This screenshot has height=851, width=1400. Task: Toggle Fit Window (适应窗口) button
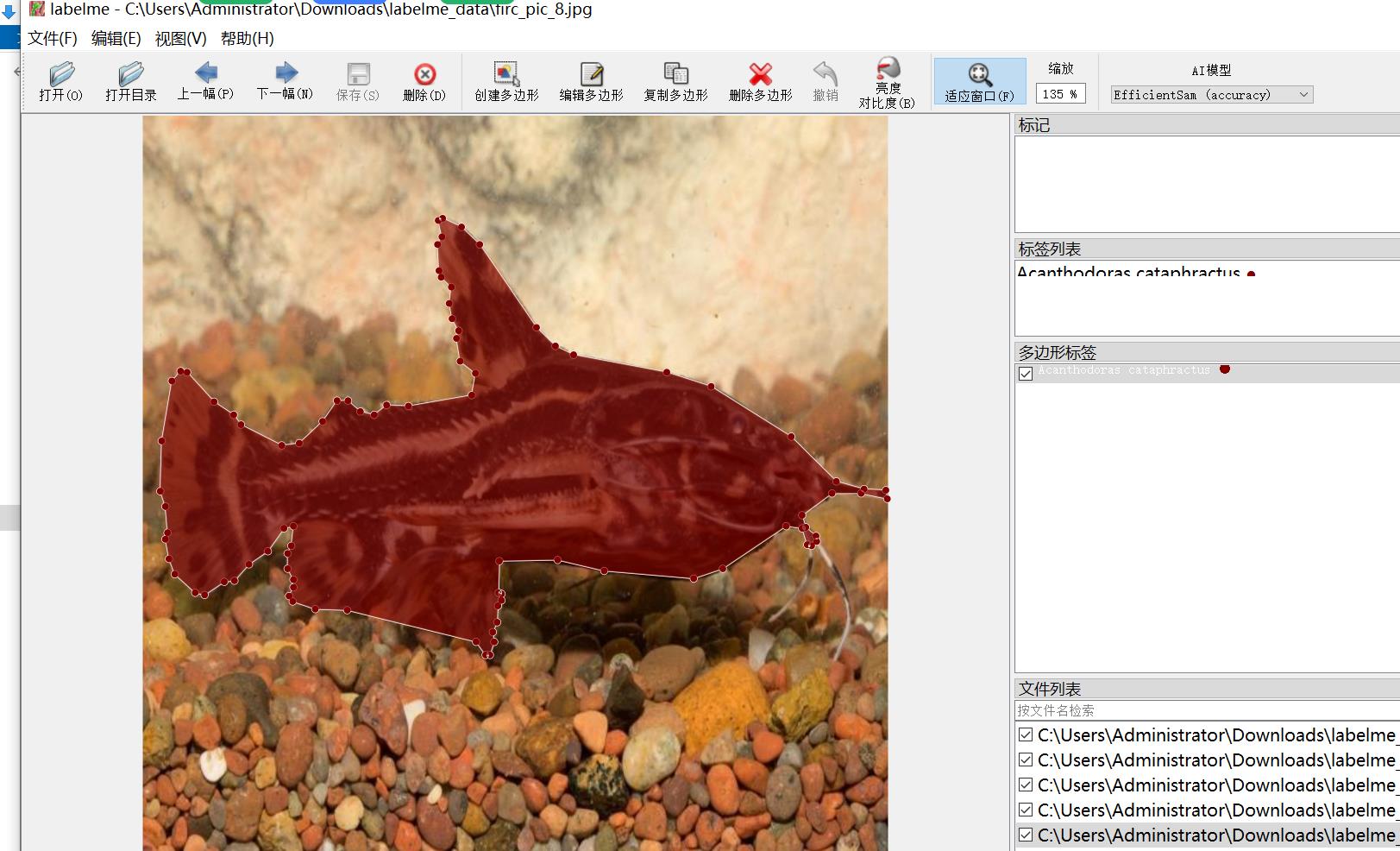click(x=979, y=82)
